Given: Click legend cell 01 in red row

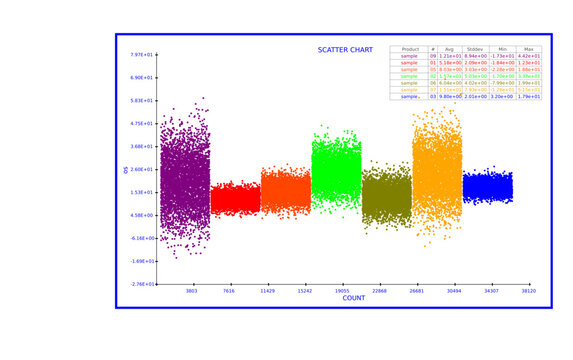Looking at the screenshot, I should tap(433, 63).
